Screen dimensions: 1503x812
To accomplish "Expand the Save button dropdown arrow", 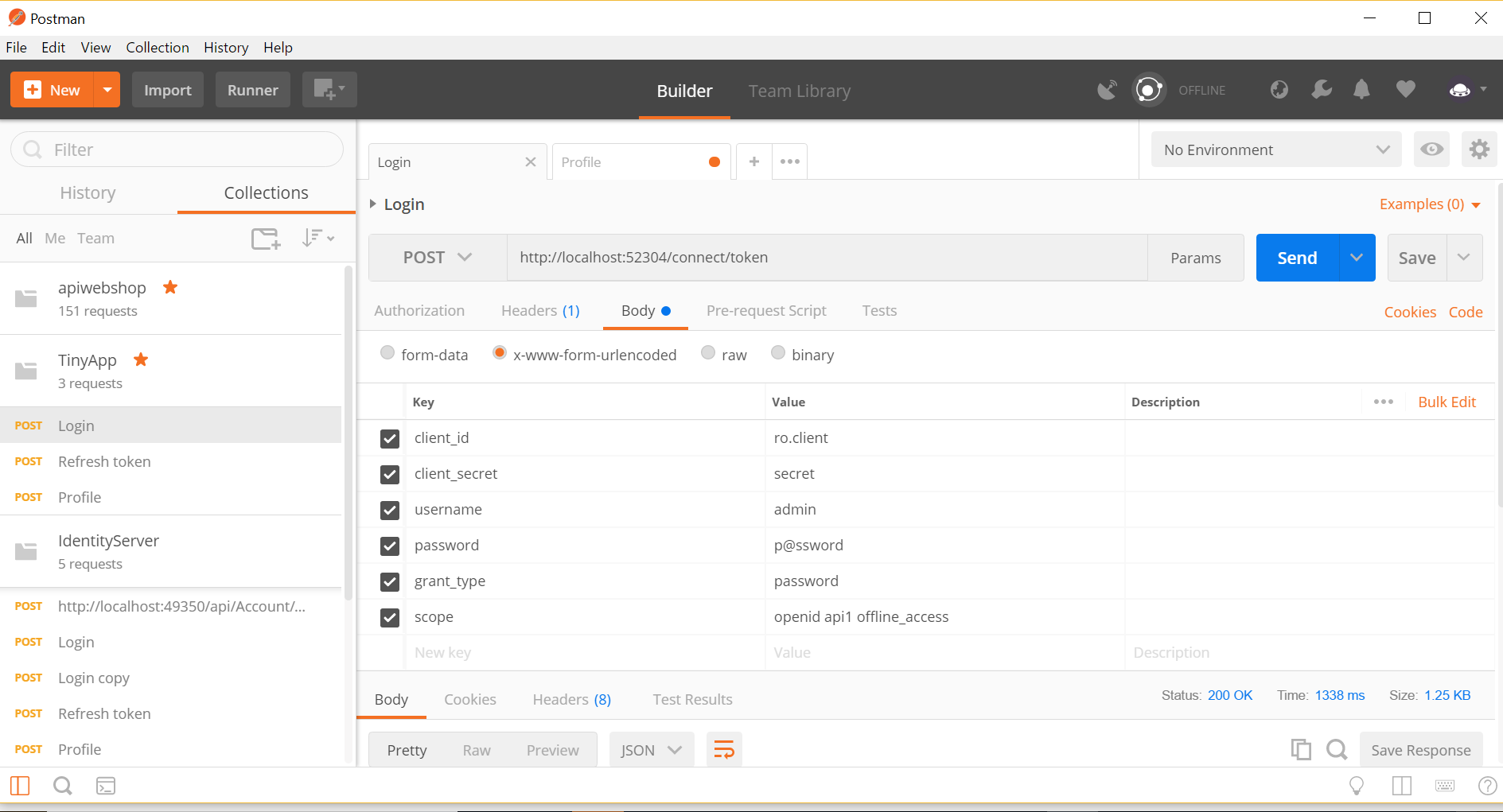I will click(1464, 258).
